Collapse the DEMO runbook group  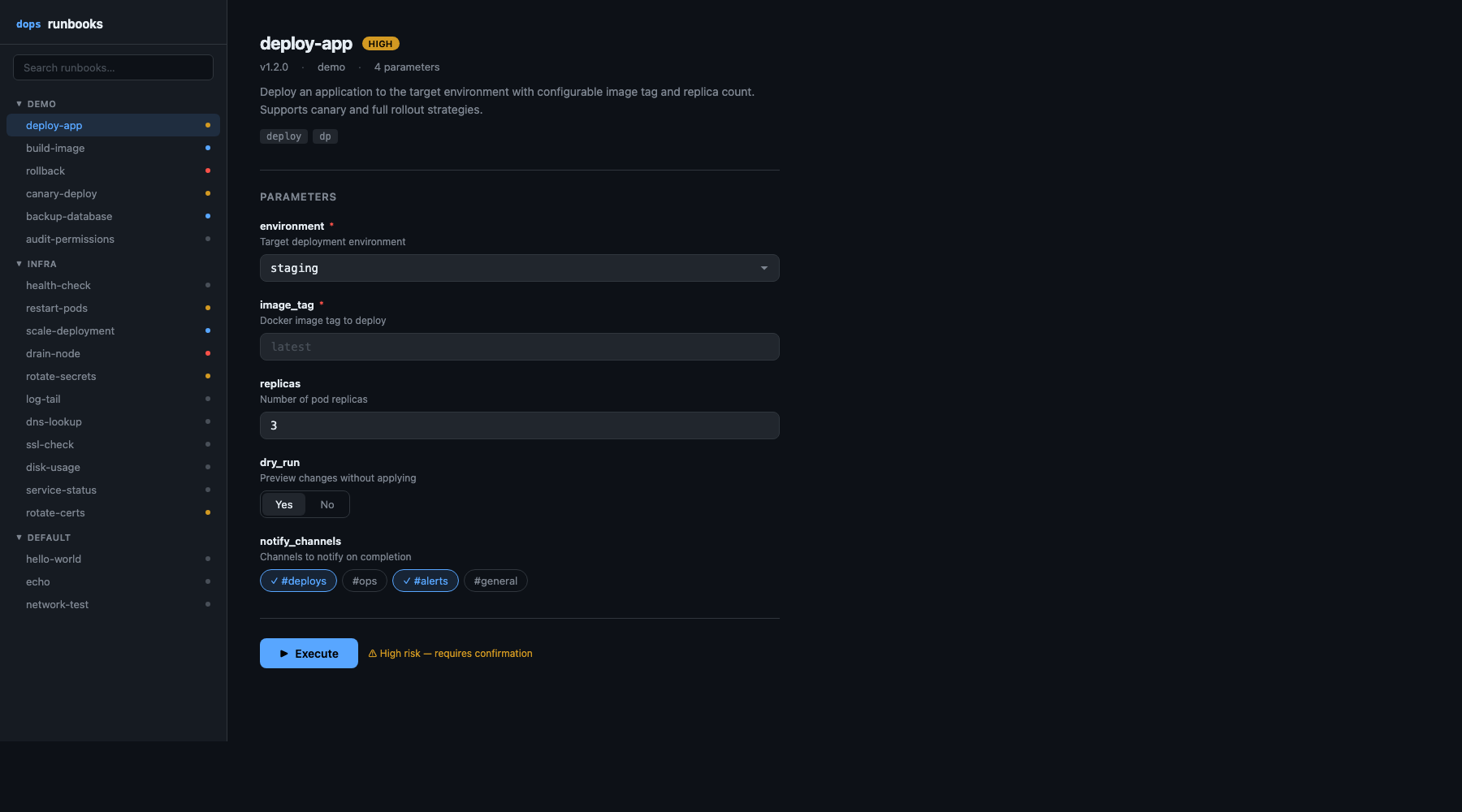click(x=36, y=104)
